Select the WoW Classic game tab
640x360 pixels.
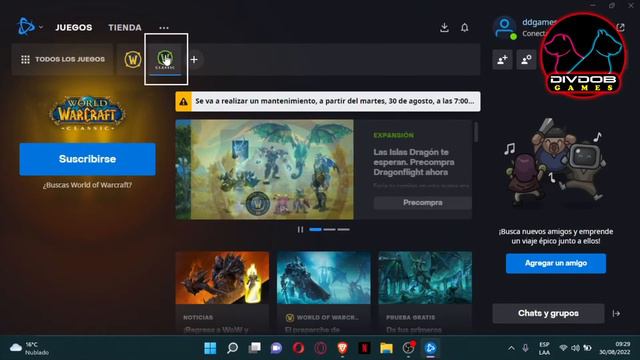[165, 60]
